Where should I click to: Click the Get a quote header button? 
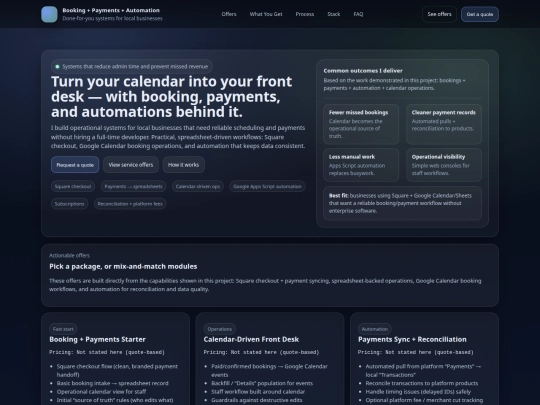[x=480, y=14]
